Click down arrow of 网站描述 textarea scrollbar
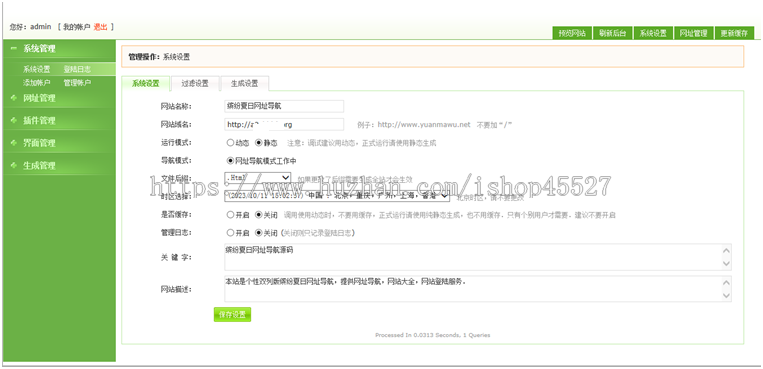Viewport: 763px width, 369px height. tap(727, 295)
